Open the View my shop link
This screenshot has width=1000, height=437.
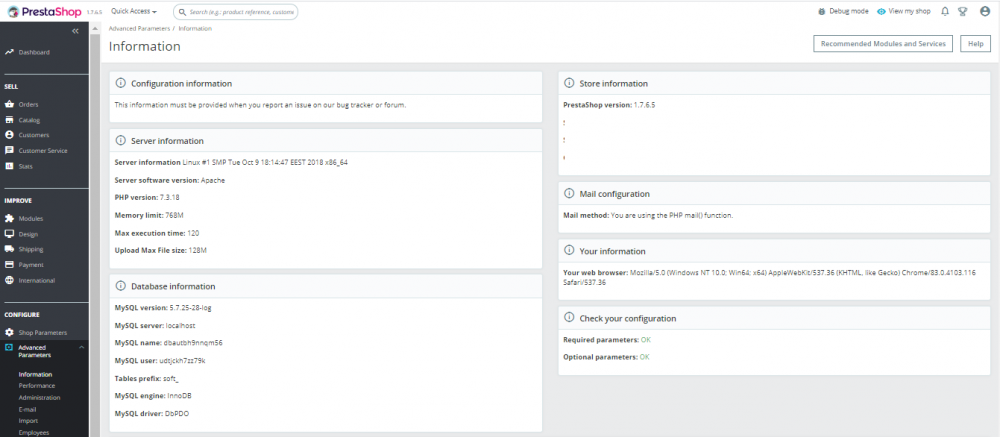[903, 12]
